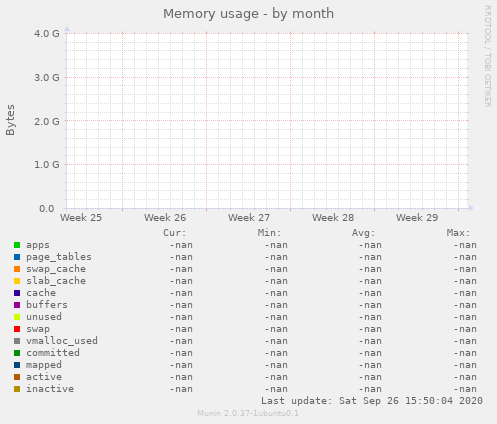Image resolution: width=497 pixels, height=424 pixels.
Task: Click the navy mapped legend swatch
Action: [x=17, y=365]
